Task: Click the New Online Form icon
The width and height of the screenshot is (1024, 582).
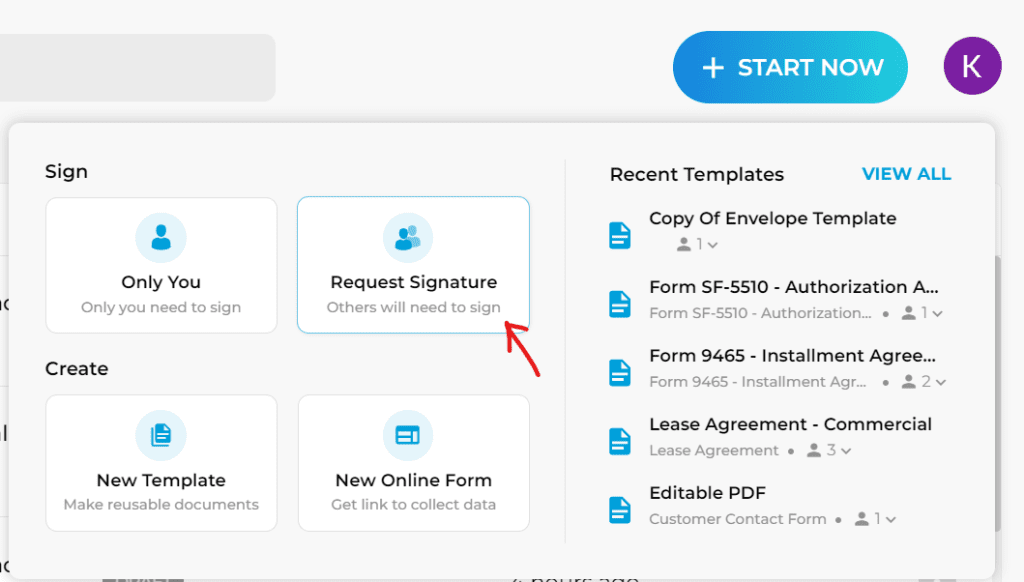Action: coord(413,435)
